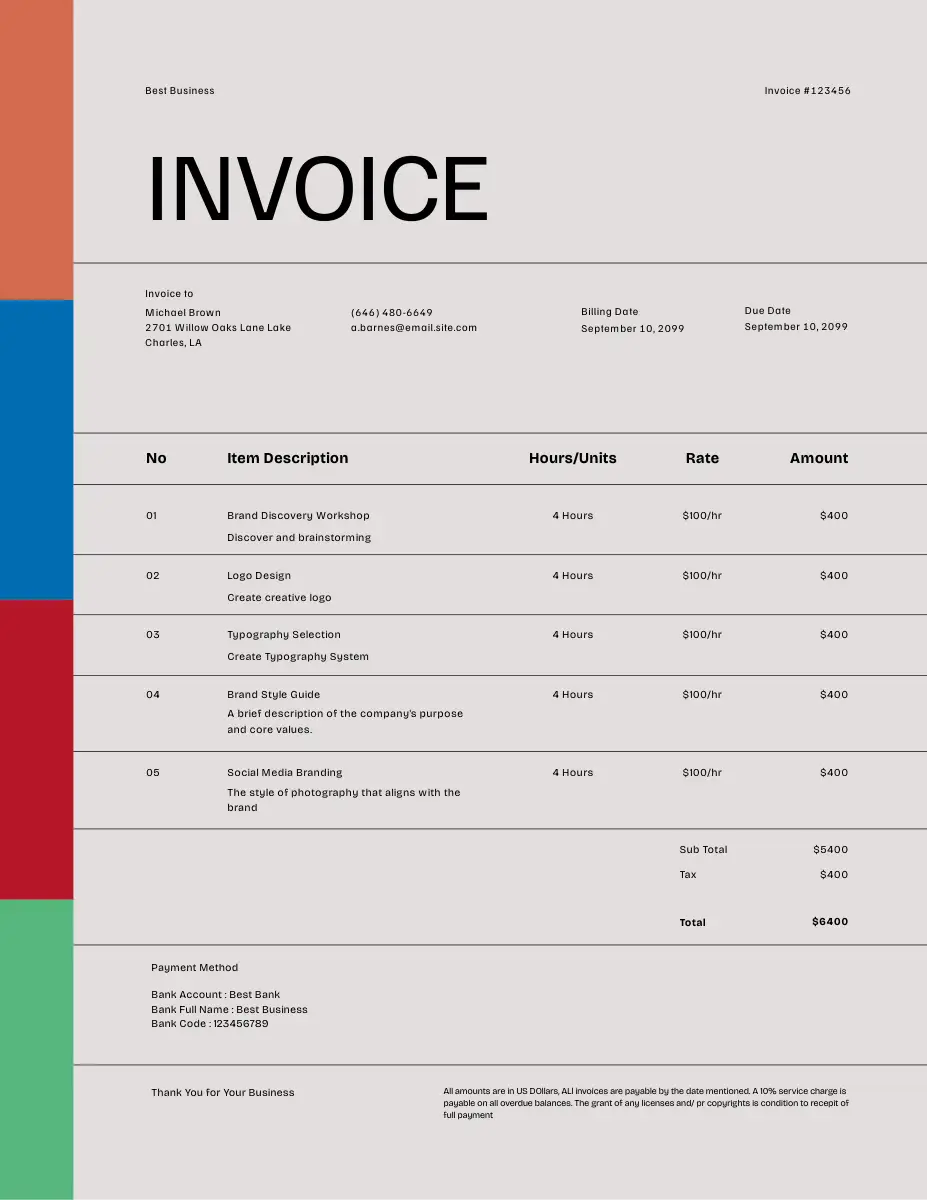The width and height of the screenshot is (927, 1200).
Task: Click the green color block in sidebar
Action: (x=36, y=1049)
